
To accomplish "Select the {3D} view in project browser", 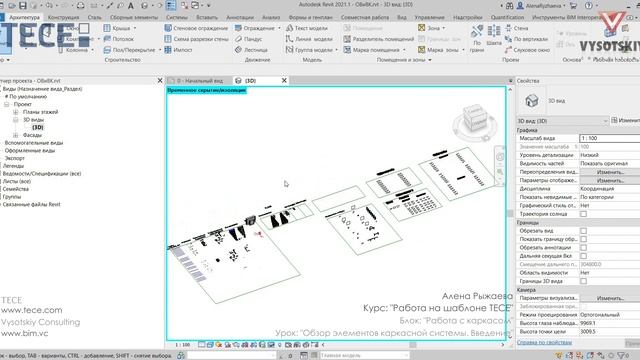I will (x=38, y=127).
